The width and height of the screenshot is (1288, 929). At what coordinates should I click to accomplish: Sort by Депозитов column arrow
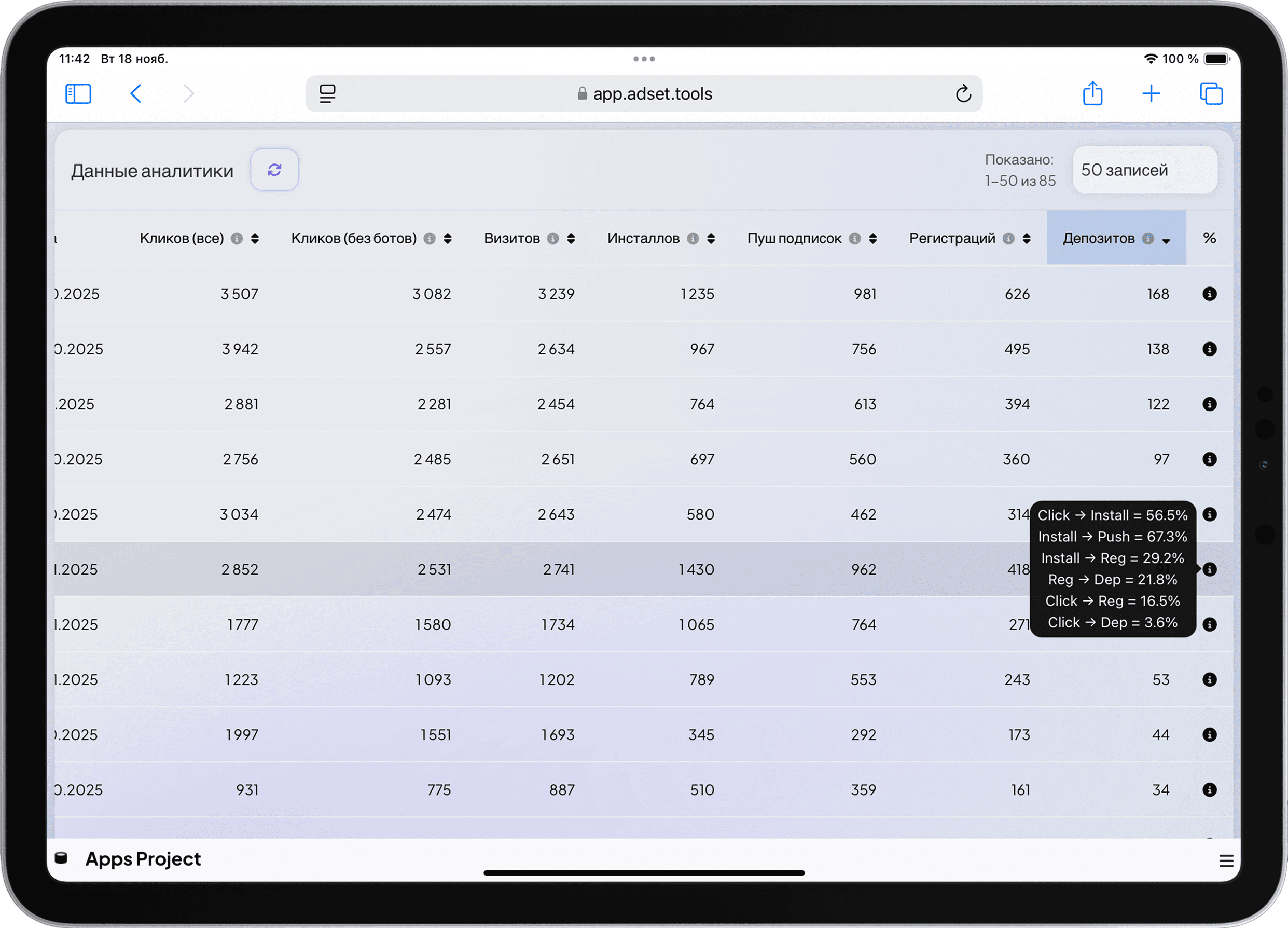(x=1166, y=240)
